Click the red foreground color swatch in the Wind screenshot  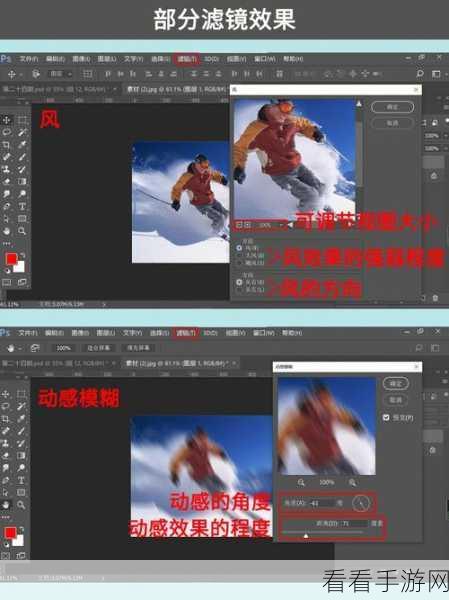pyautogui.click(x=11, y=259)
